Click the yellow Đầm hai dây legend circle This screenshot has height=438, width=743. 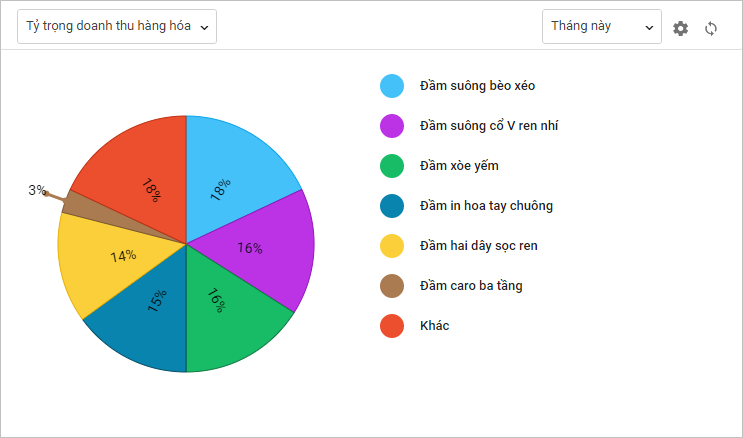click(392, 246)
